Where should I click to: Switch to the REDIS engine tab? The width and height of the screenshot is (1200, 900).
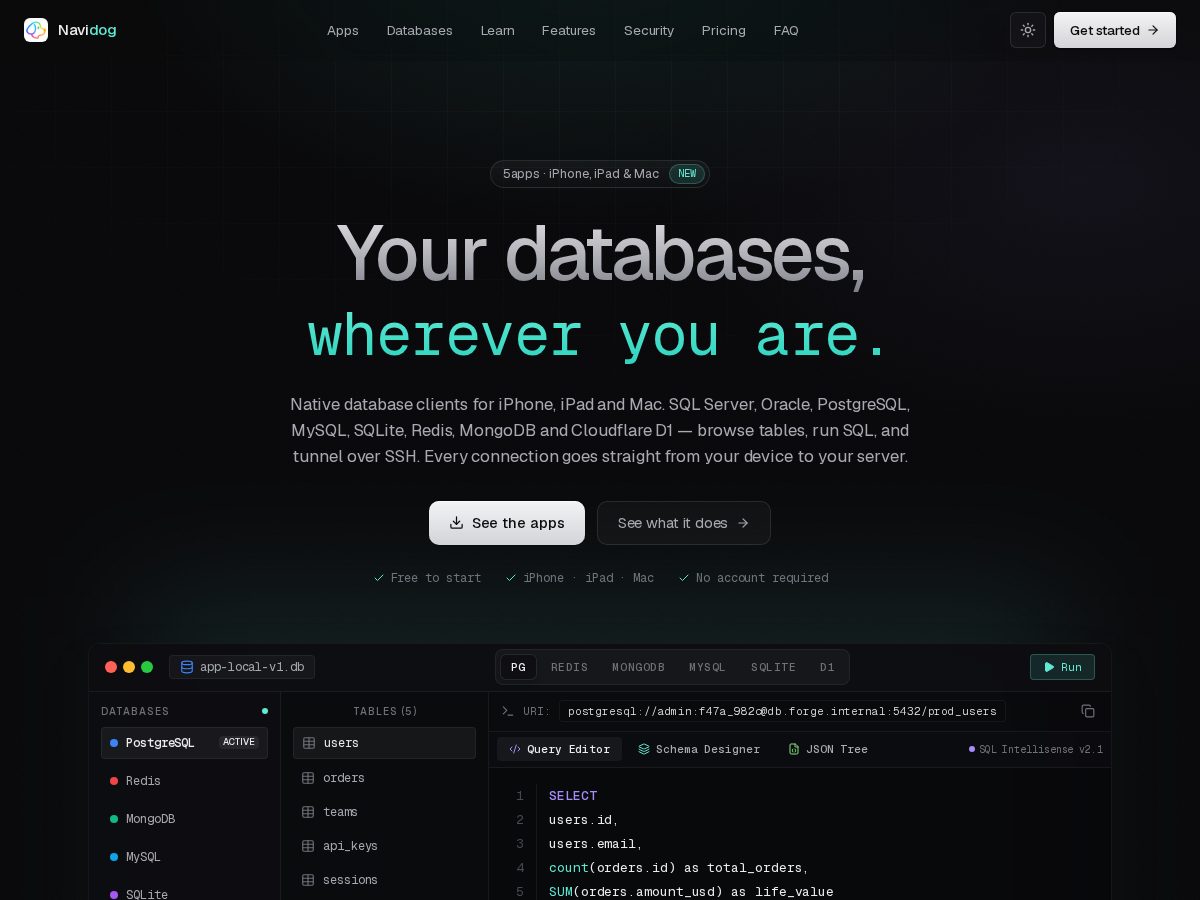point(569,667)
